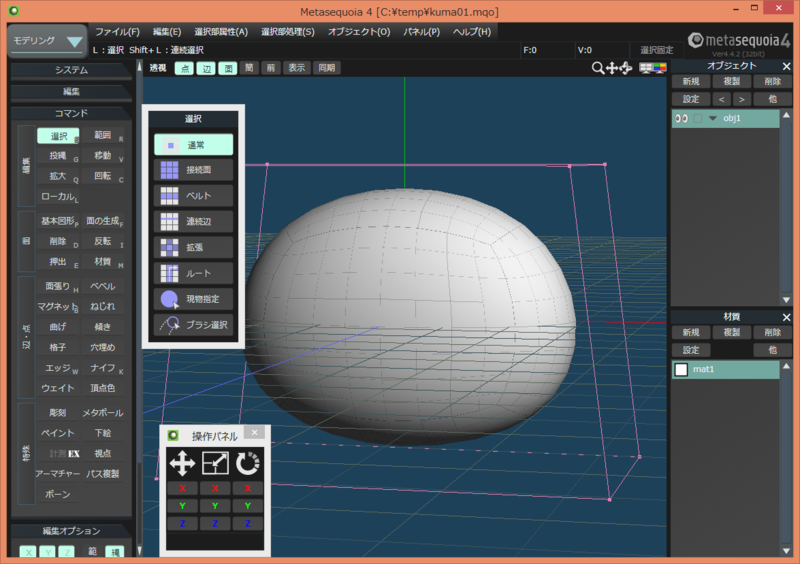Image resolution: width=800 pixels, height=564 pixels.
Task: Close the 操作パネル floating panel
Action: tap(255, 433)
